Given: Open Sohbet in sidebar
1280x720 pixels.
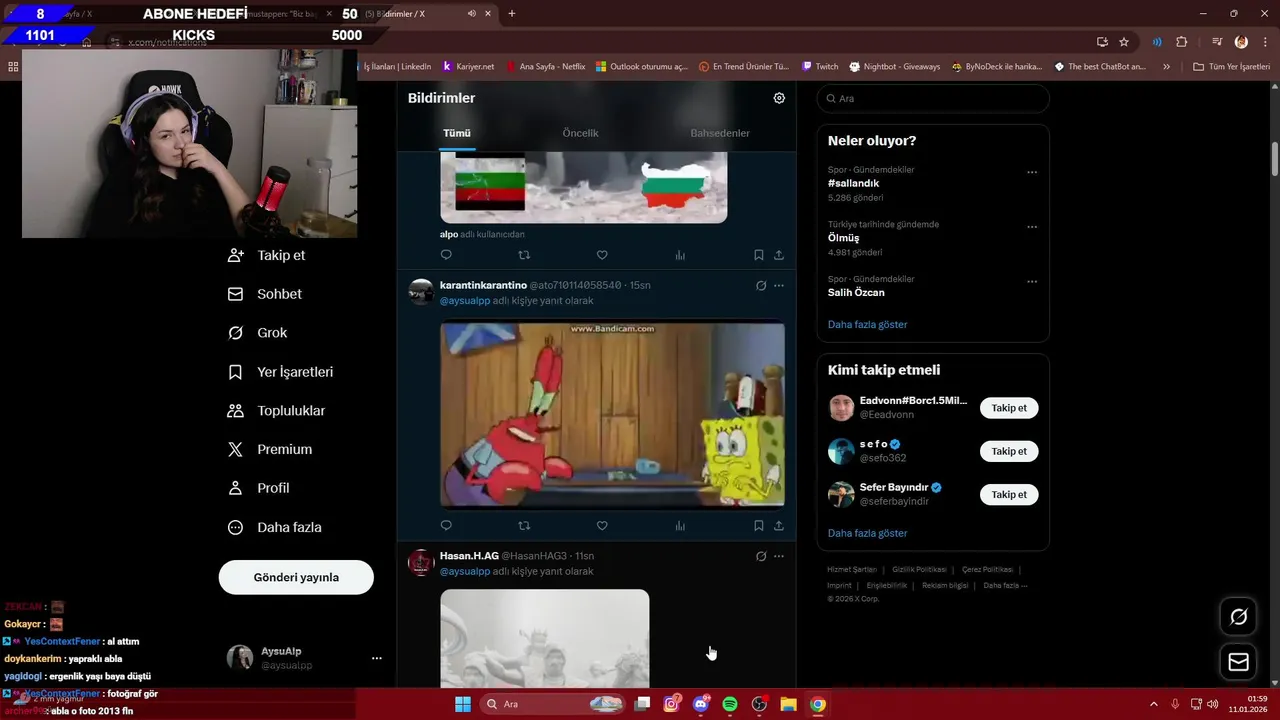Looking at the screenshot, I should (265, 294).
